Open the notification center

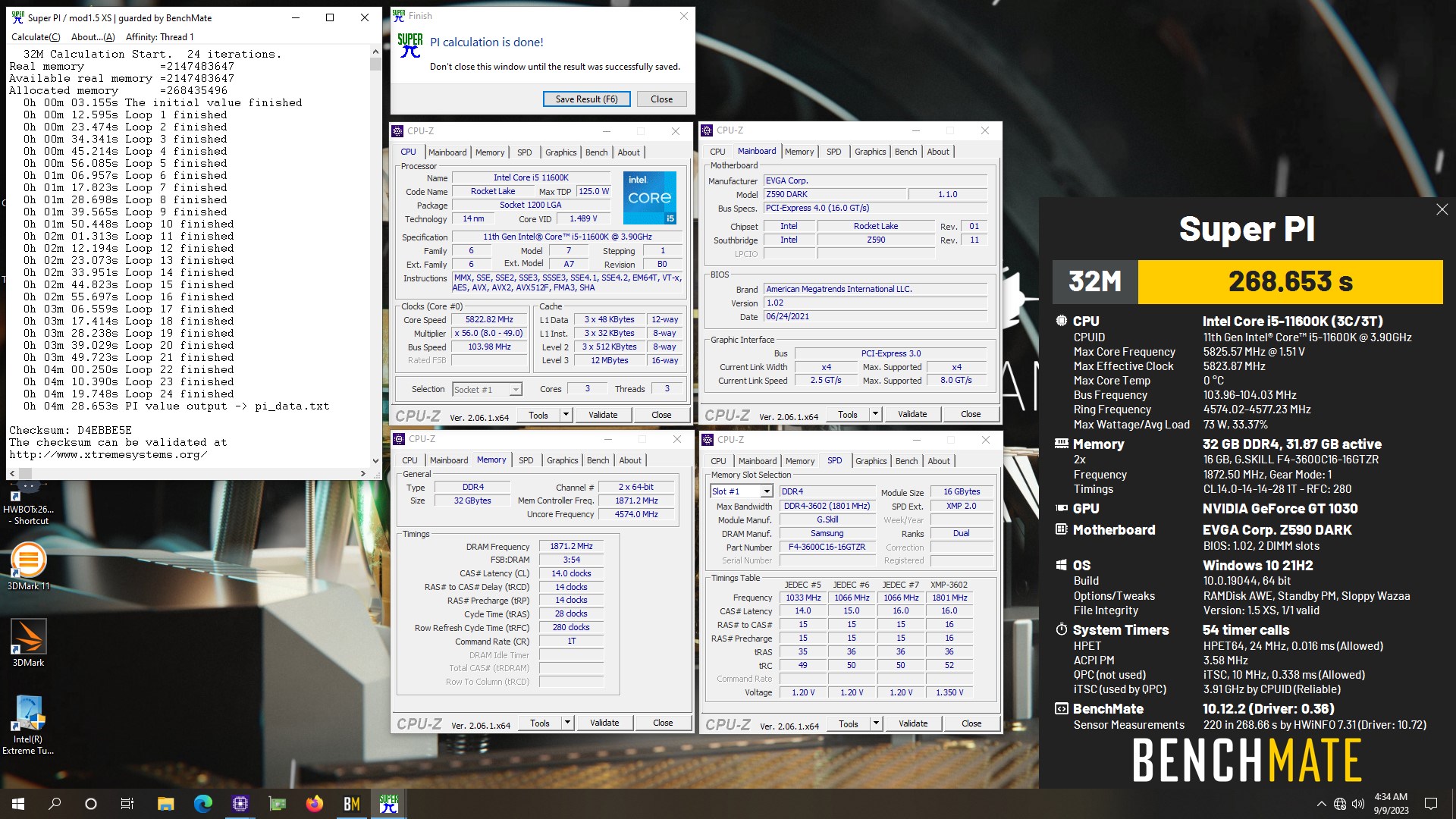[x=1431, y=804]
